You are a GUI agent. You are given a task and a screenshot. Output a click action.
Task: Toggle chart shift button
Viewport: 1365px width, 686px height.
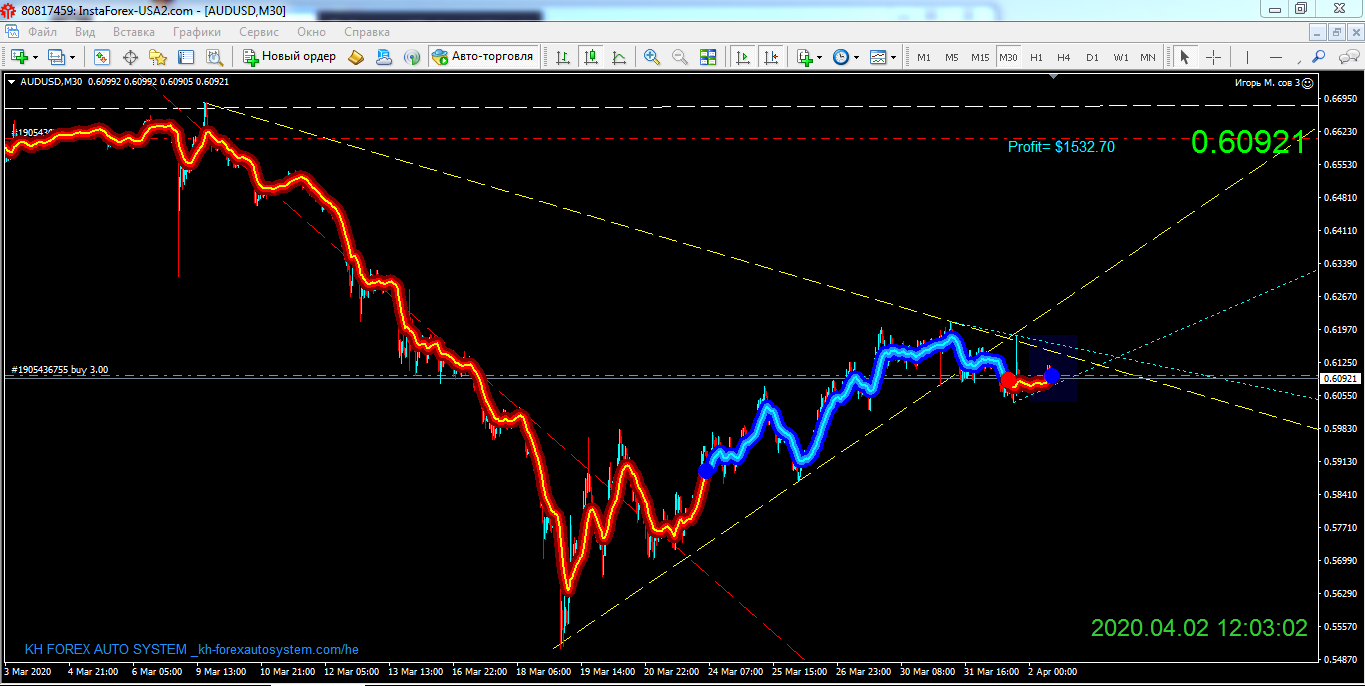[770, 57]
